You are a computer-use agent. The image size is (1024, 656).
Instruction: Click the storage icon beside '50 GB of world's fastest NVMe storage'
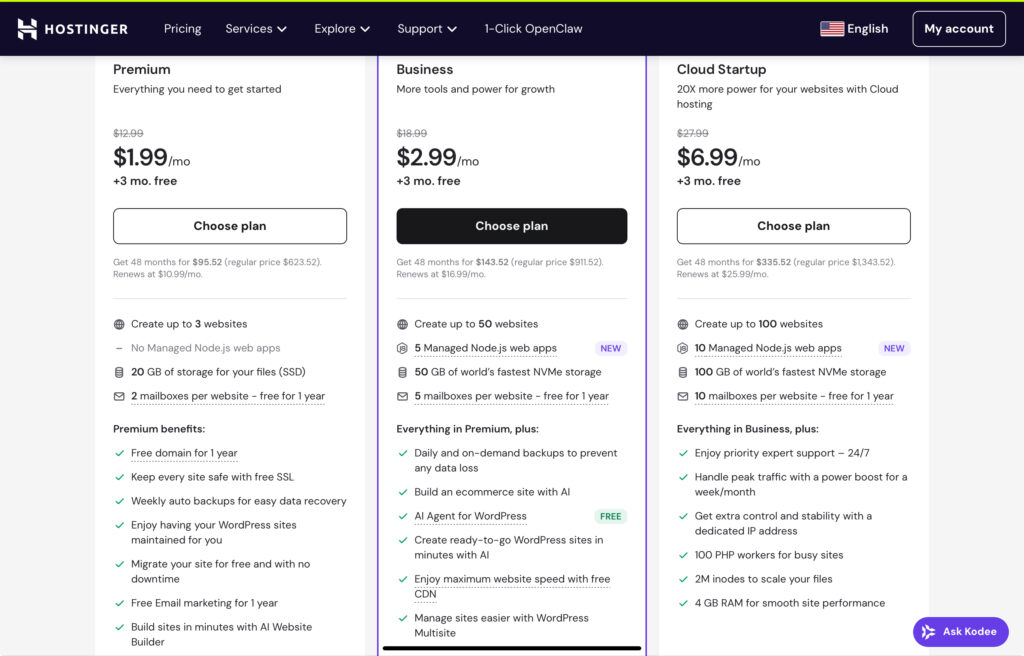[x=403, y=371]
